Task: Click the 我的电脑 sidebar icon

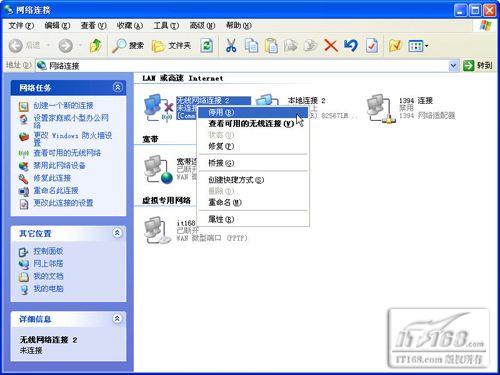Action: pyautogui.click(x=24, y=289)
